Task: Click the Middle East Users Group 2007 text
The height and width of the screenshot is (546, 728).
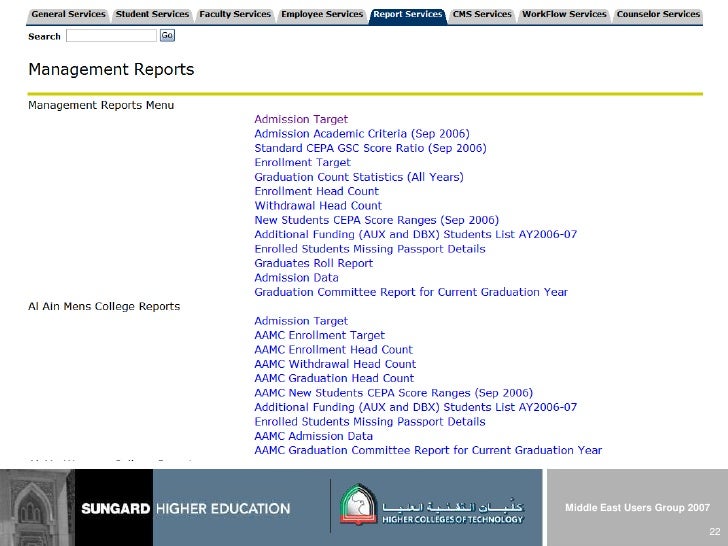Action: pos(637,507)
